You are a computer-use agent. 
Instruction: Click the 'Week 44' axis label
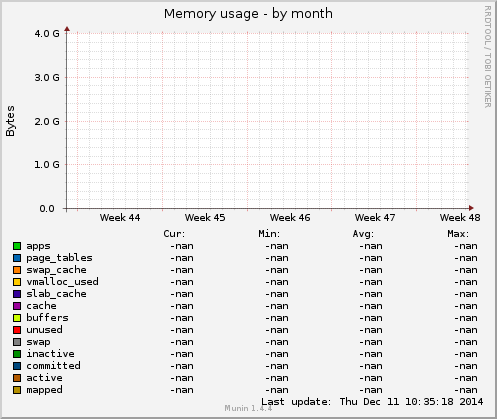120,218
